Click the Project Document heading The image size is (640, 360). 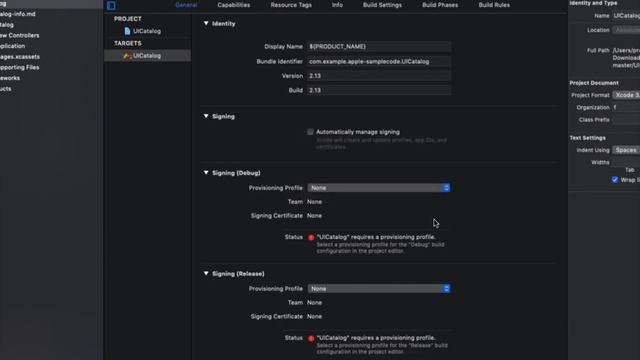[594, 83]
